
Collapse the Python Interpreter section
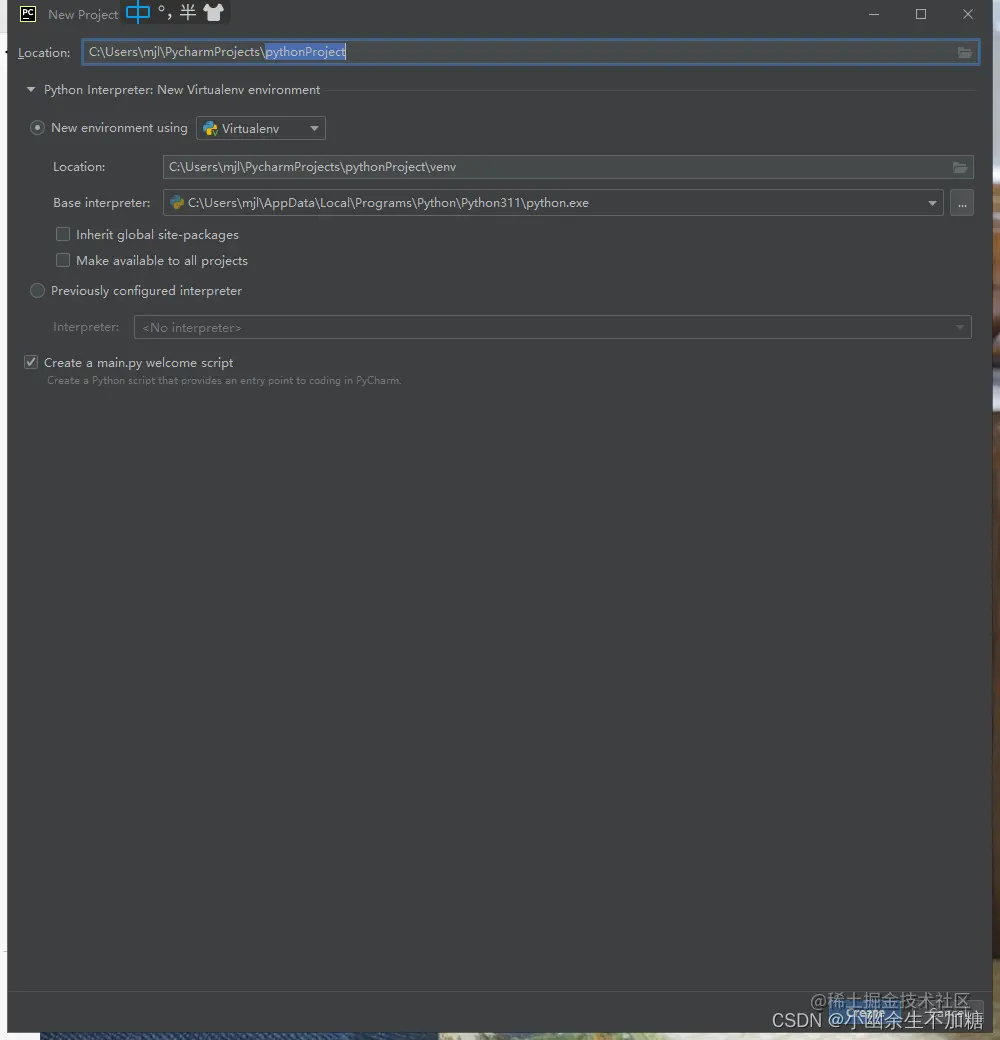pos(31,90)
